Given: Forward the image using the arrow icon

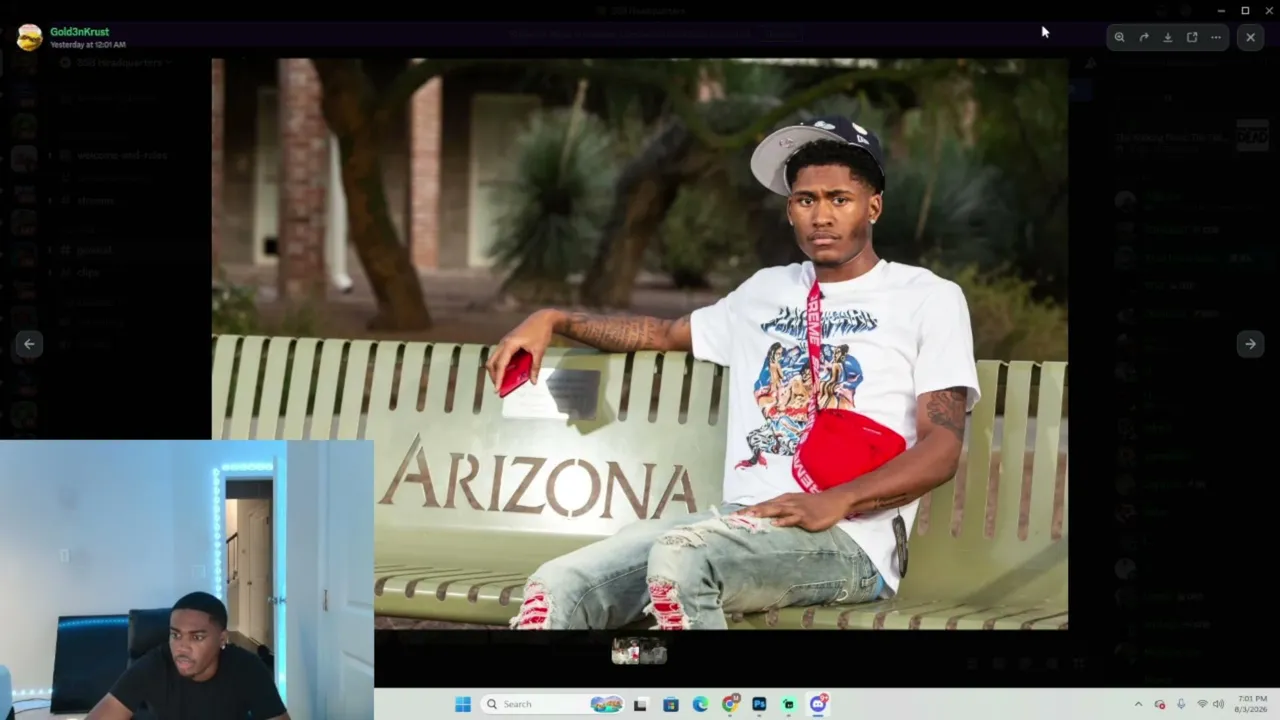Looking at the screenshot, I should click(x=1143, y=37).
